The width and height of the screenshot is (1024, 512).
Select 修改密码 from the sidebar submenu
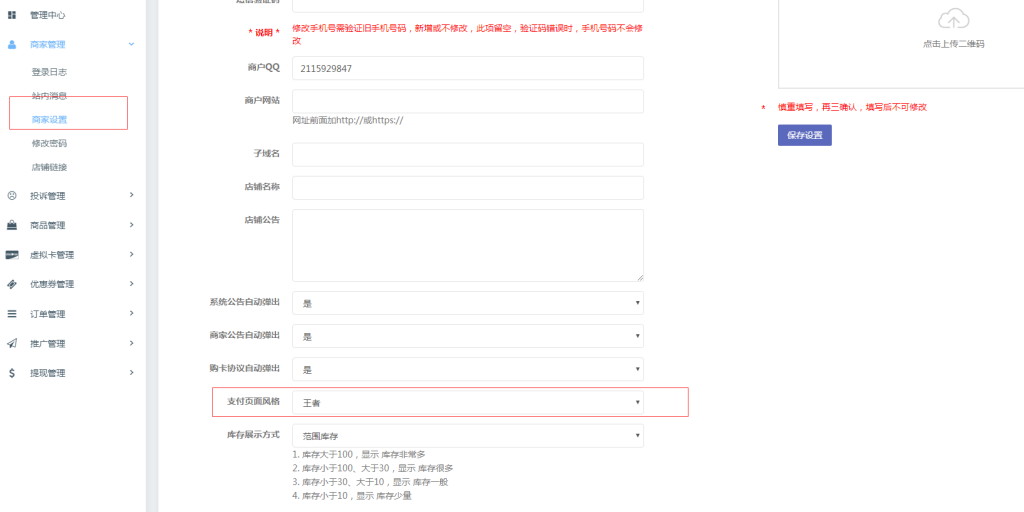pos(49,143)
